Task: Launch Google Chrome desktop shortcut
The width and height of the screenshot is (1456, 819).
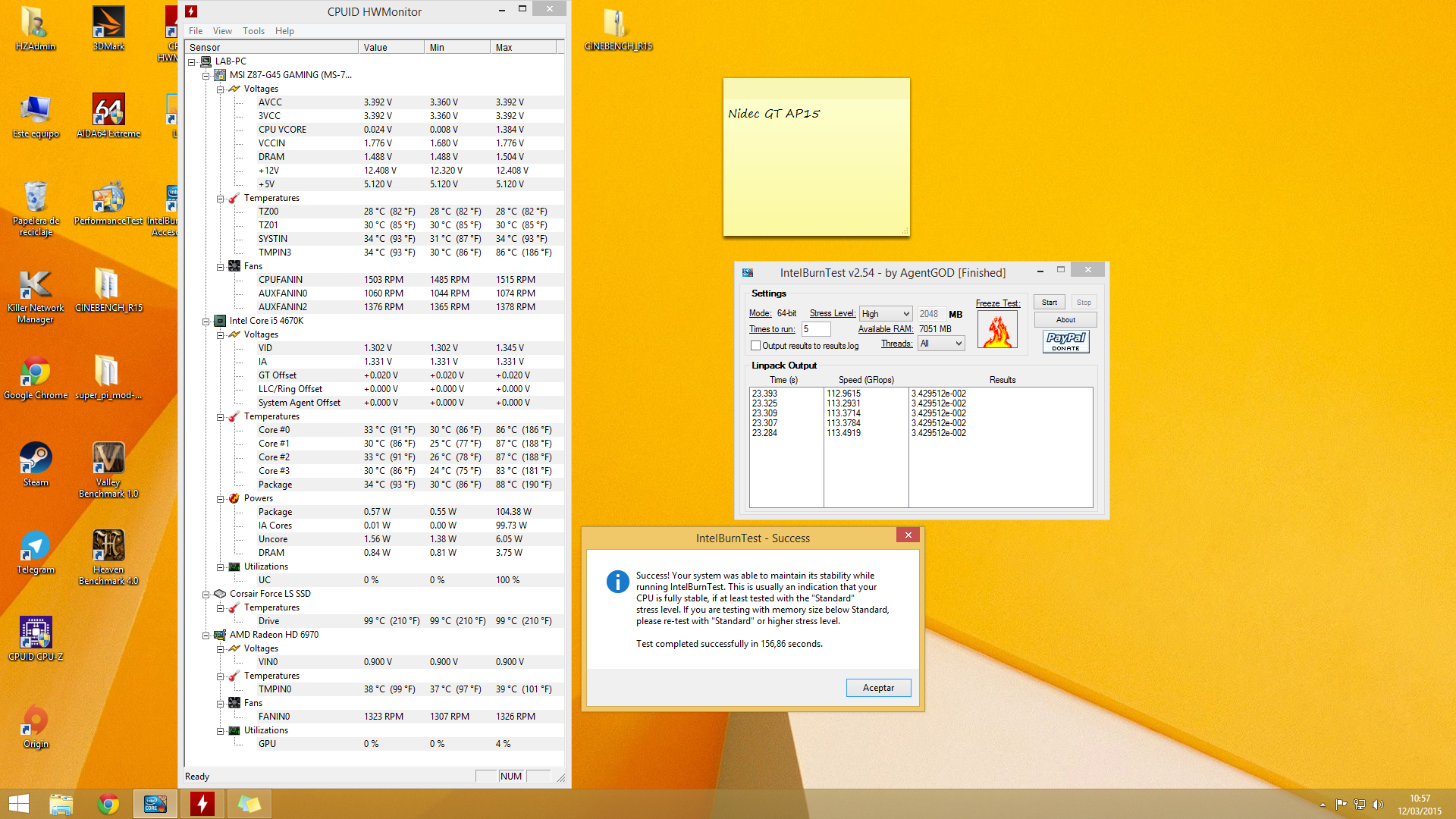Action: [36, 378]
